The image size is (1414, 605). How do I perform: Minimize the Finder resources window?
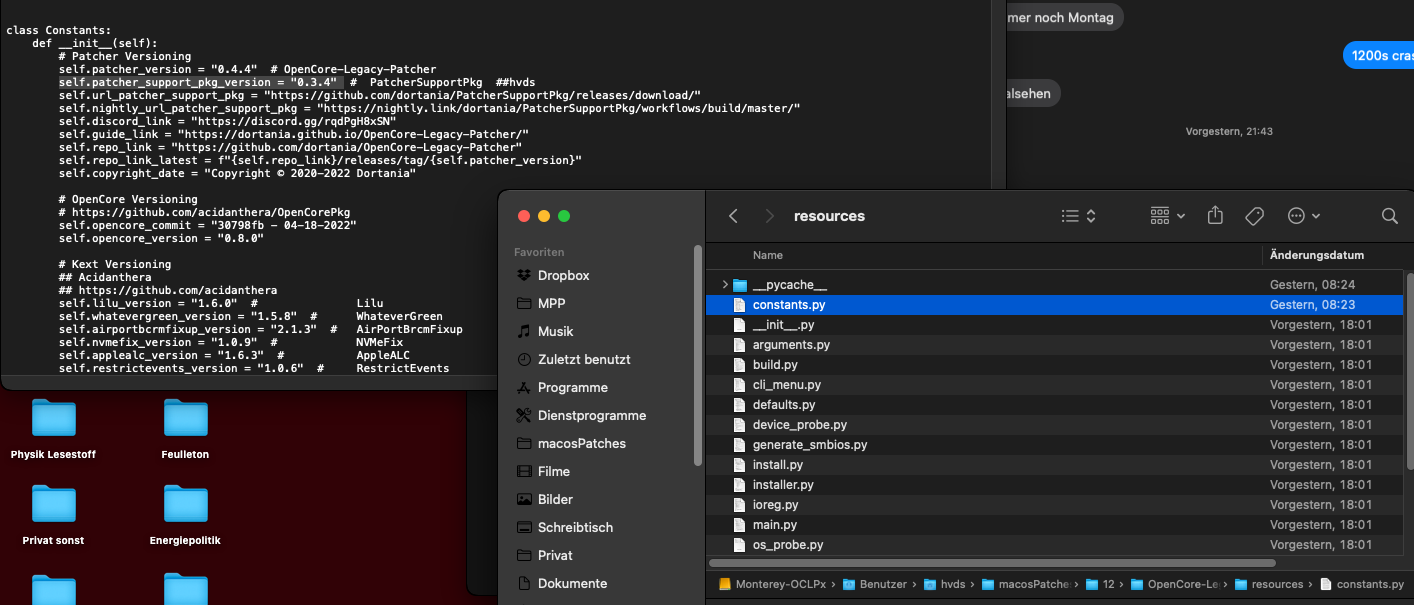[x=544, y=216]
